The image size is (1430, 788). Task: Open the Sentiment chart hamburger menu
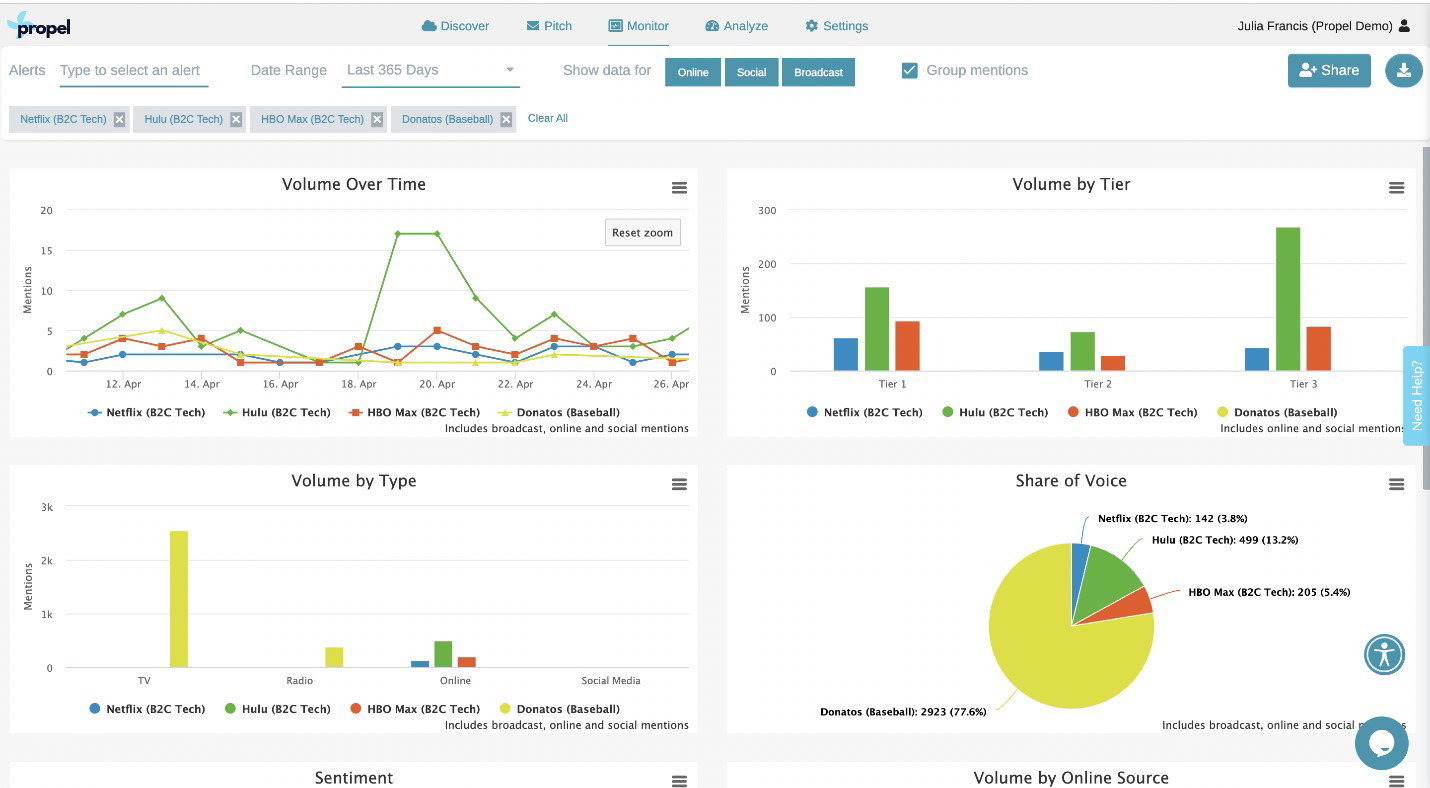(679, 781)
